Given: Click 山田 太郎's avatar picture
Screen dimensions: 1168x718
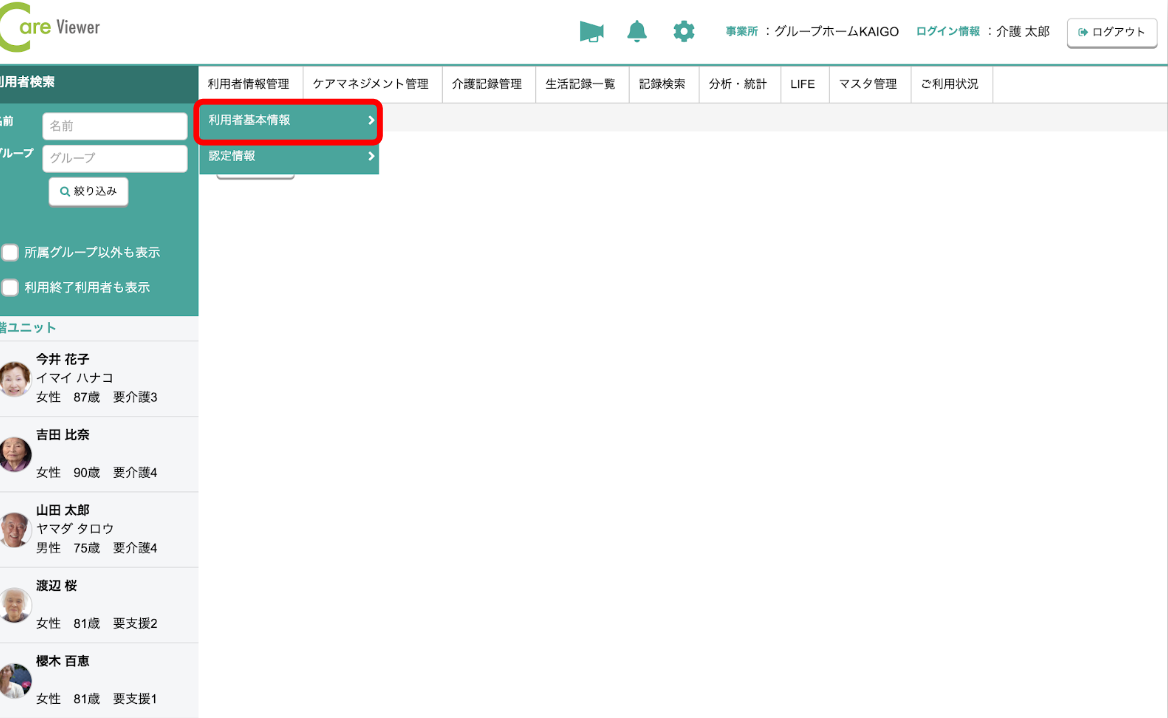Looking at the screenshot, I should tap(14, 530).
